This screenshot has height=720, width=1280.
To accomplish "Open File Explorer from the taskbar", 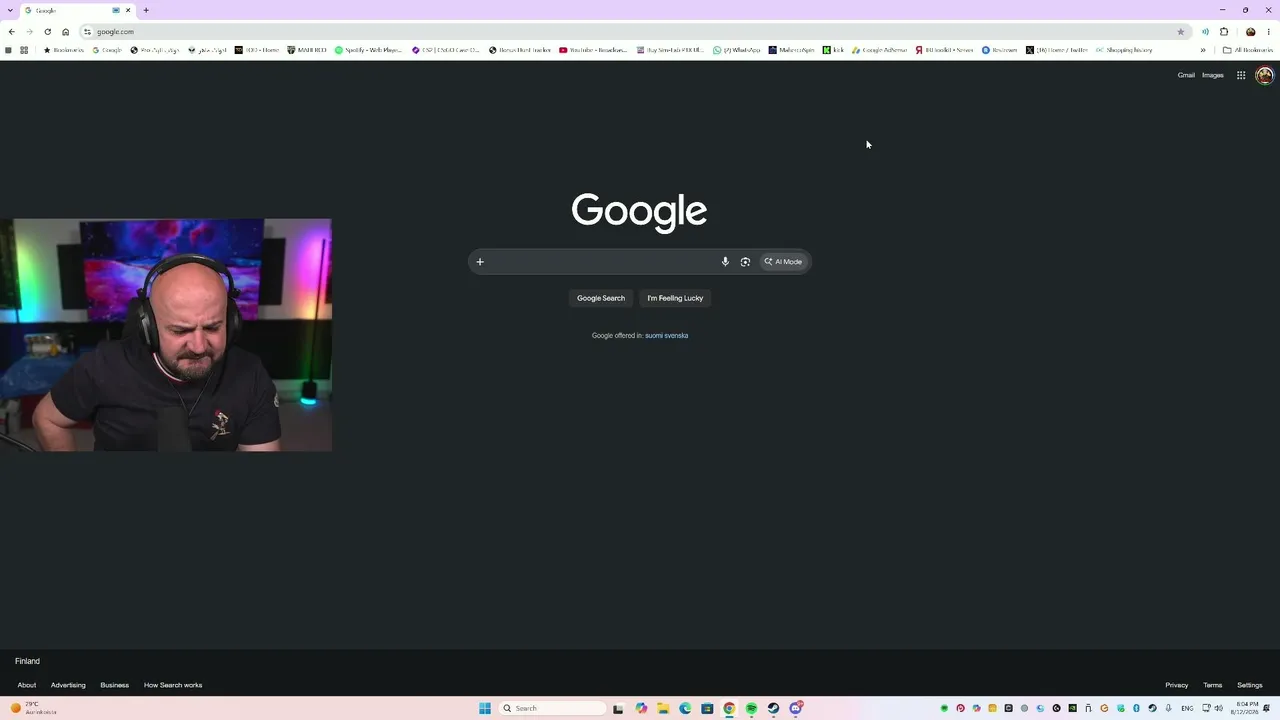I will (663, 708).
